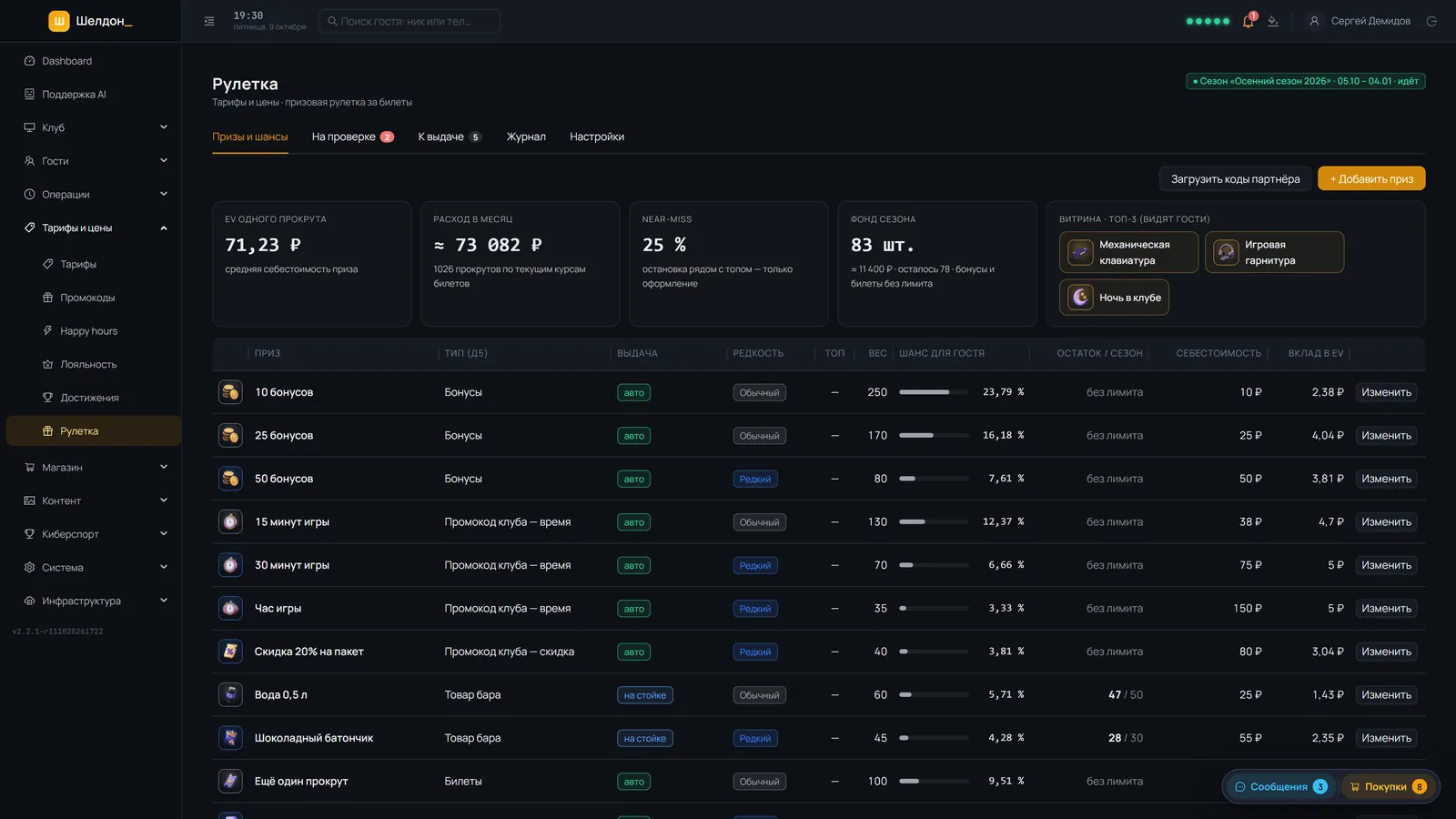Click the Шоколадный батончик prize icon
Image resolution: width=1456 pixels, height=819 pixels.
point(231,738)
